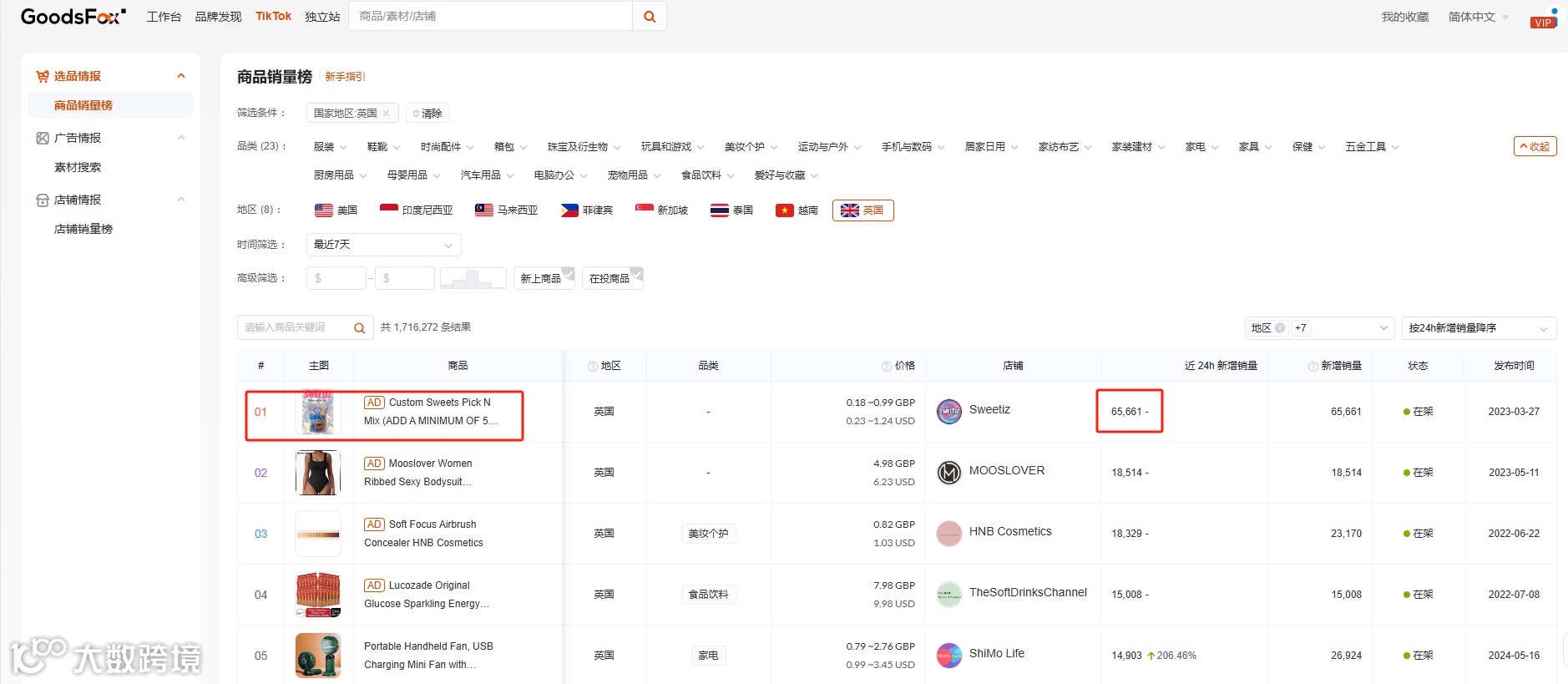Open 素材搜索 in sidebar

coord(78,167)
